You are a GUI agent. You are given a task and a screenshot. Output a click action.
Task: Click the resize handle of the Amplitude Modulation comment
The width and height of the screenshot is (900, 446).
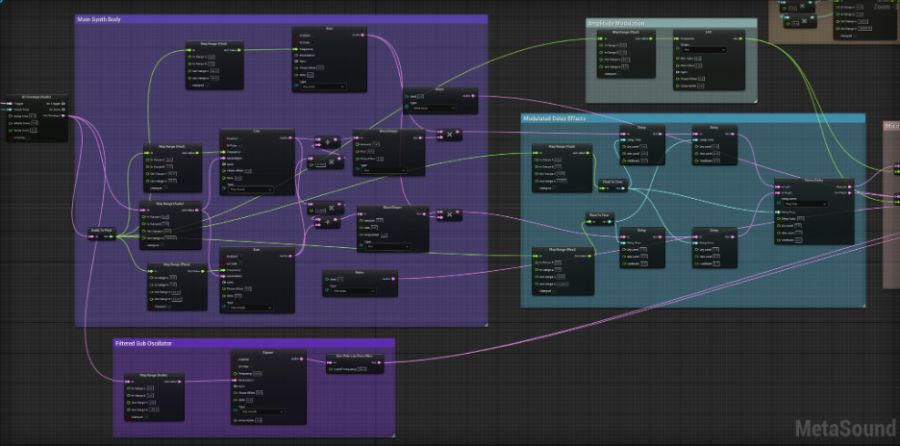[755, 101]
